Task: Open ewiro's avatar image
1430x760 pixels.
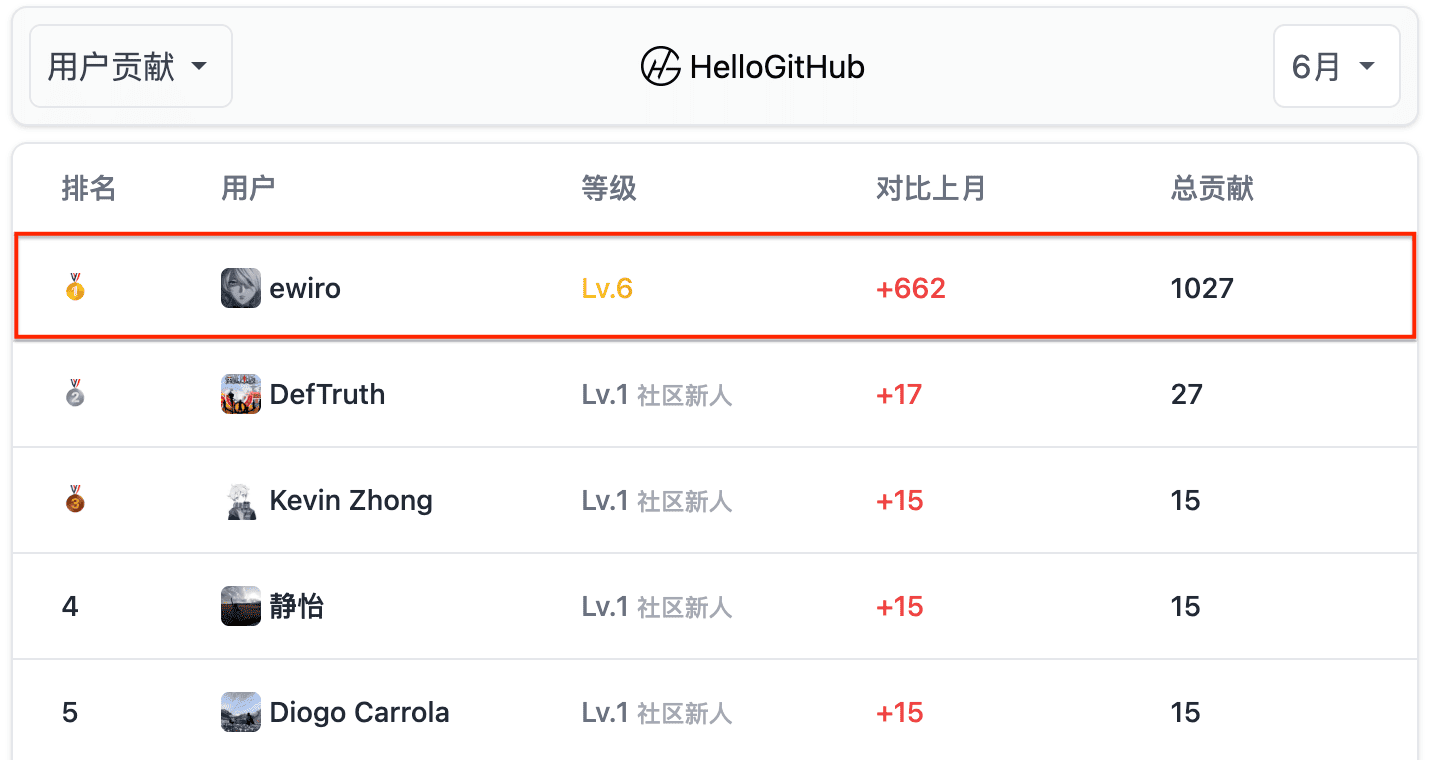Action: pyautogui.click(x=241, y=288)
